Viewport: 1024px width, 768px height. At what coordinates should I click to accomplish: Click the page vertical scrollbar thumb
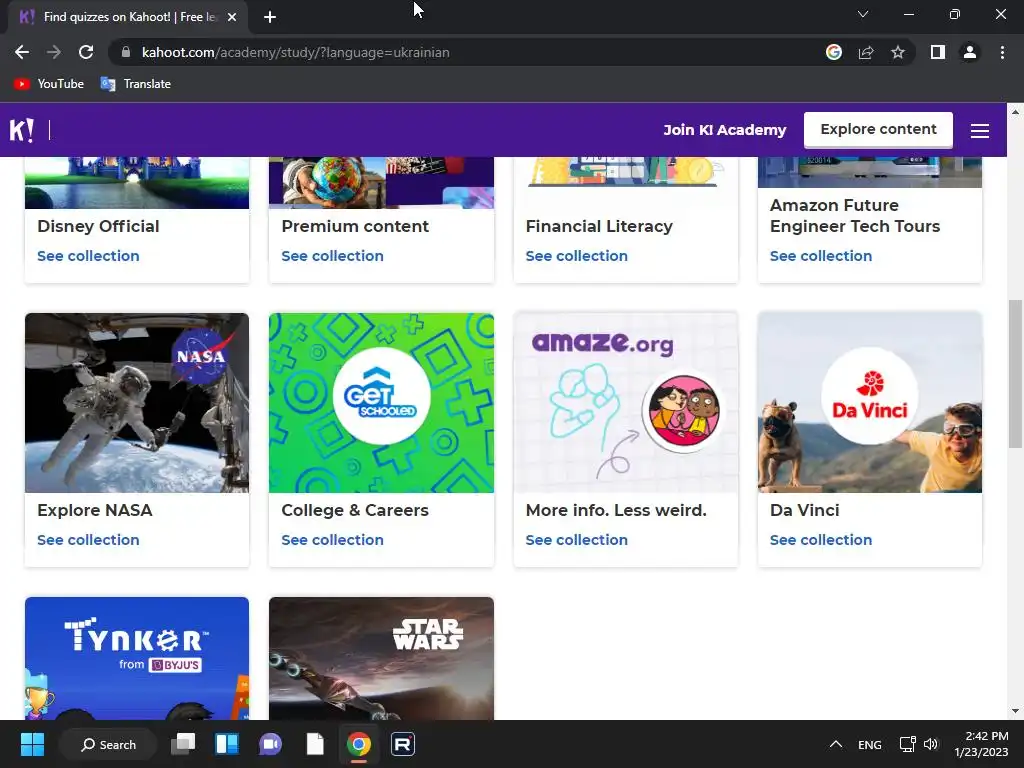tap(1015, 374)
